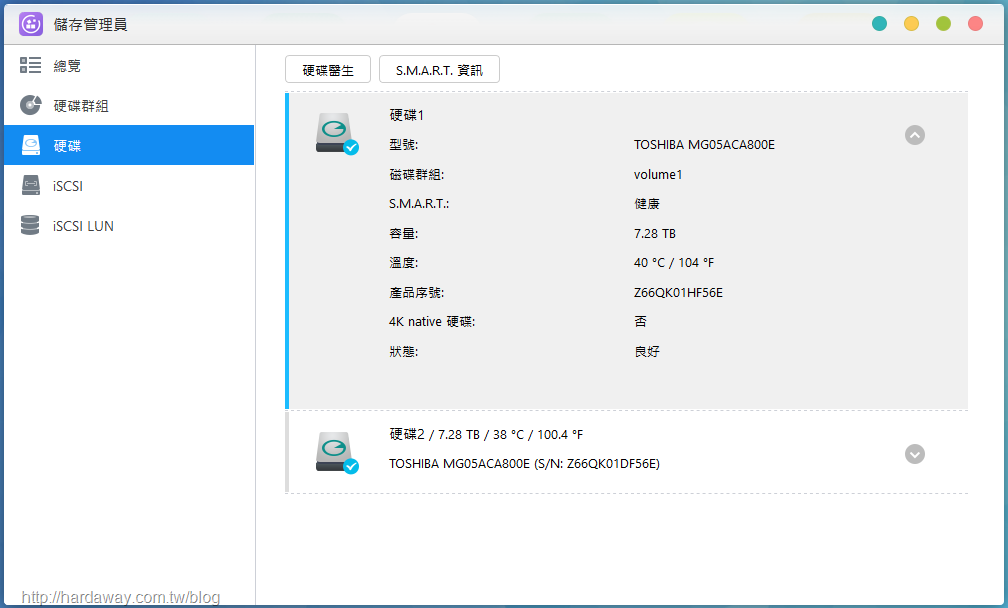Click the S.M.A.R.T.: label in 硬碟1 details
This screenshot has width=1008, height=608.
coord(419,204)
